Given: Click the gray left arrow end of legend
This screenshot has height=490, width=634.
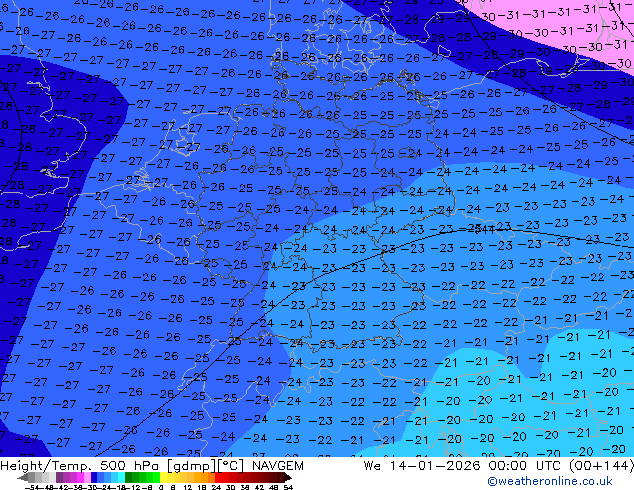Looking at the screenshot, I should (22, 477).
